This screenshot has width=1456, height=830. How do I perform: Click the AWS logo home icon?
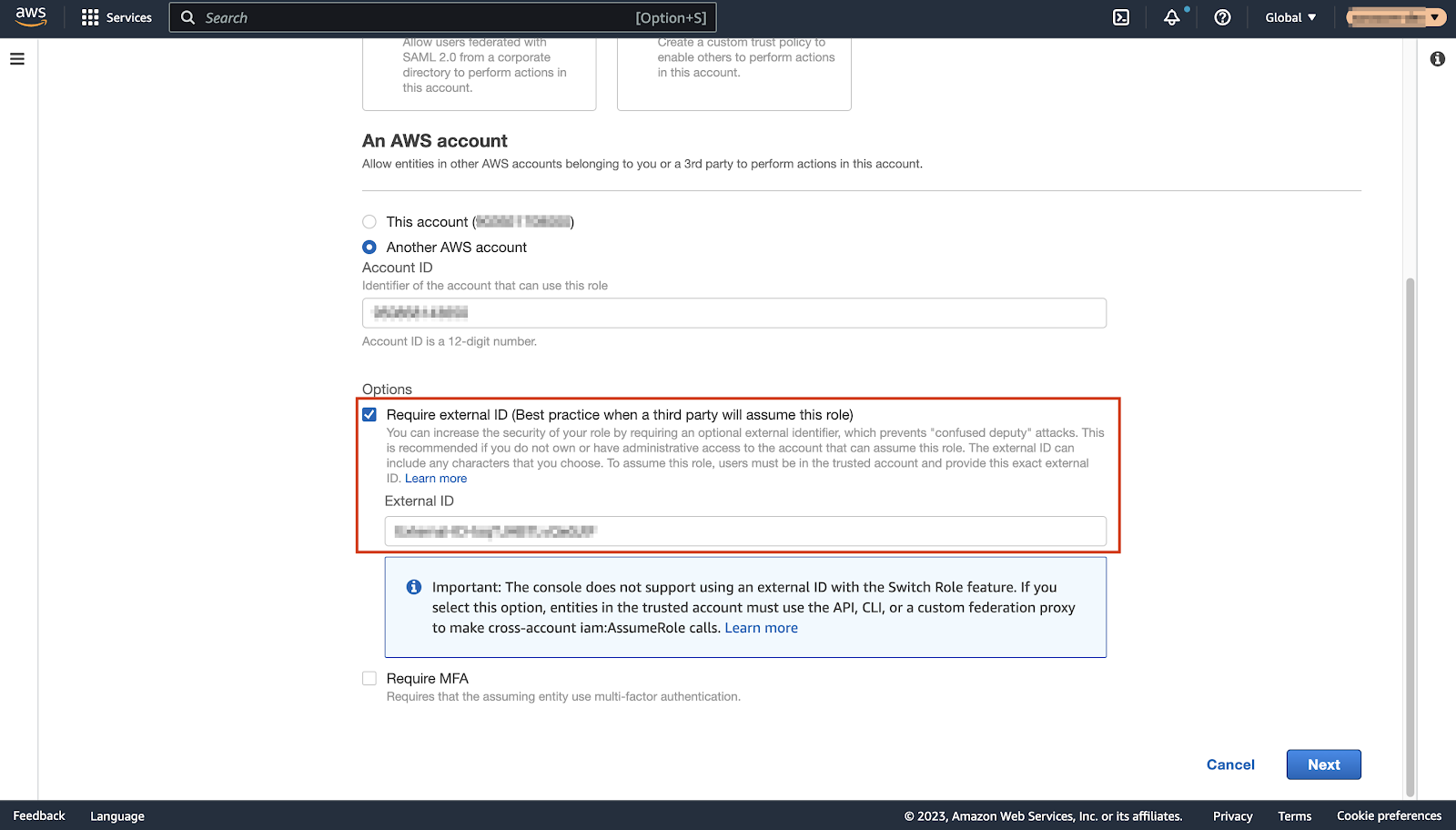tap(30, 17)
